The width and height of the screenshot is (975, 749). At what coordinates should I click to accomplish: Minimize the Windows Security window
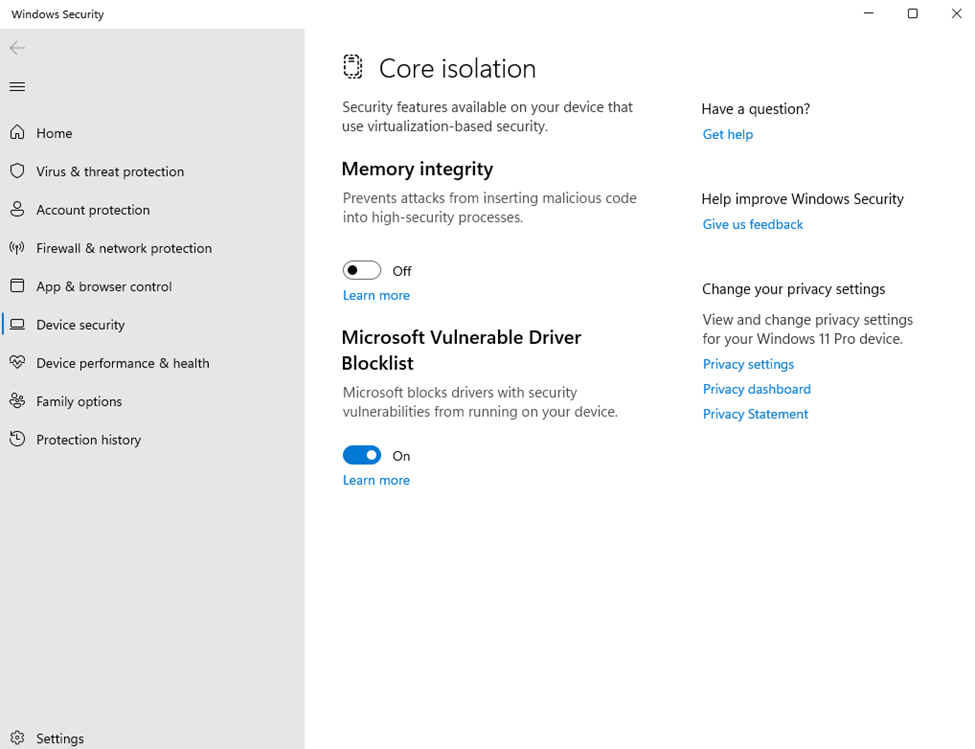[x=869, y=13]
